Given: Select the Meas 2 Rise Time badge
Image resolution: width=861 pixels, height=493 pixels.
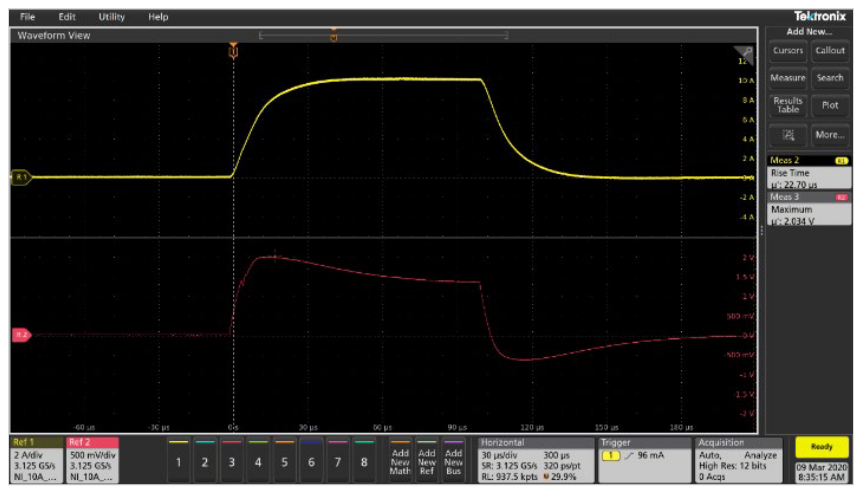Looking at the screenshot, I should pyautogui.click(x=809, y=172).
